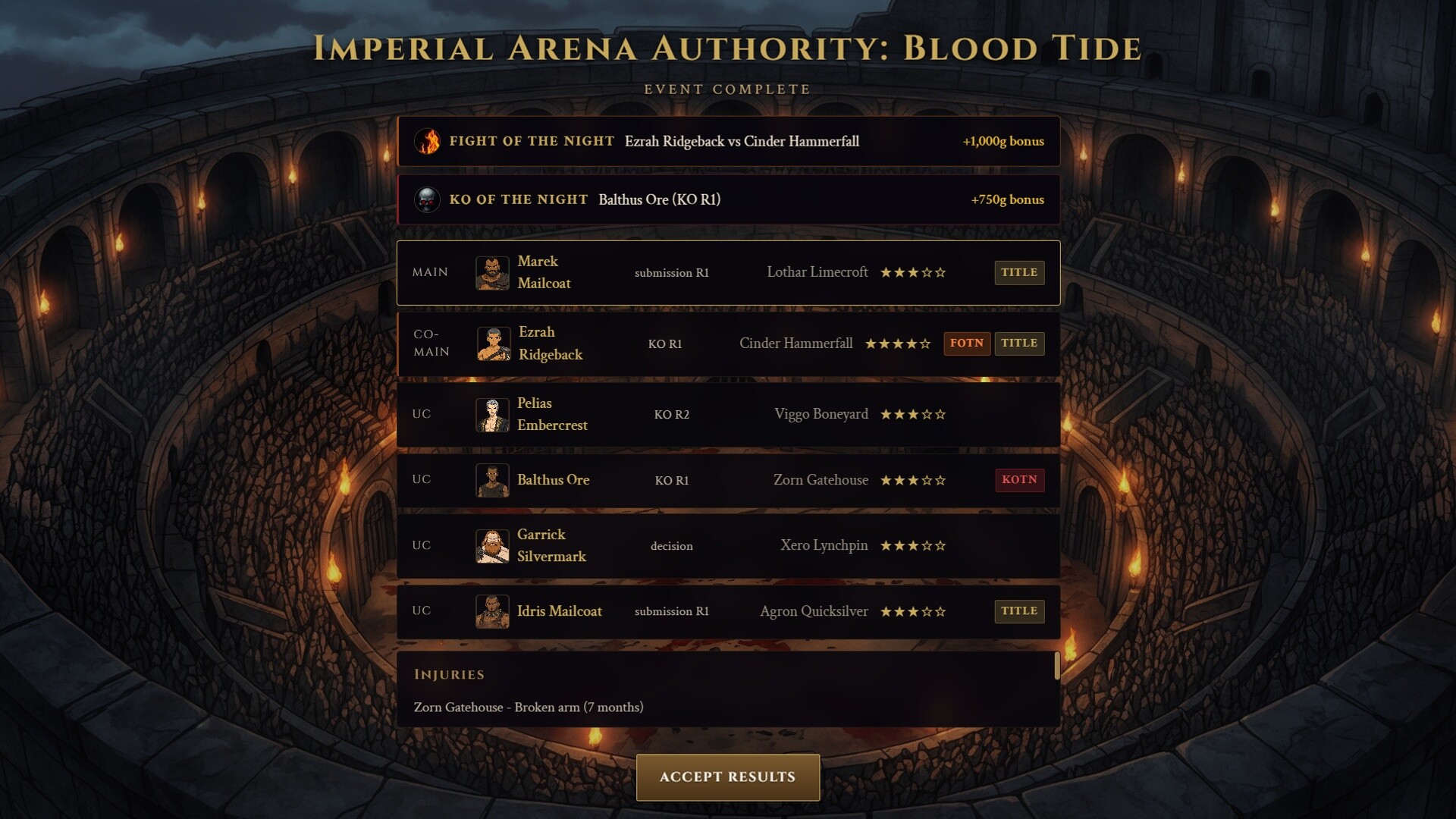
Task: Click the FOTN badge on Ezrah Ridgeback's row
Action: [967, 344]
